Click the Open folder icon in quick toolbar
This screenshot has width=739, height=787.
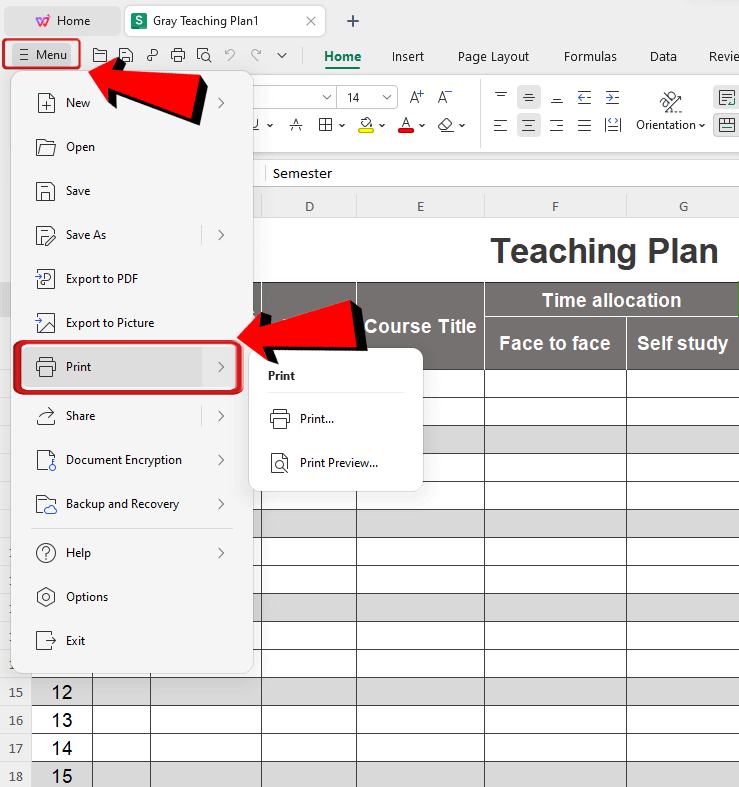click(100, 55)
